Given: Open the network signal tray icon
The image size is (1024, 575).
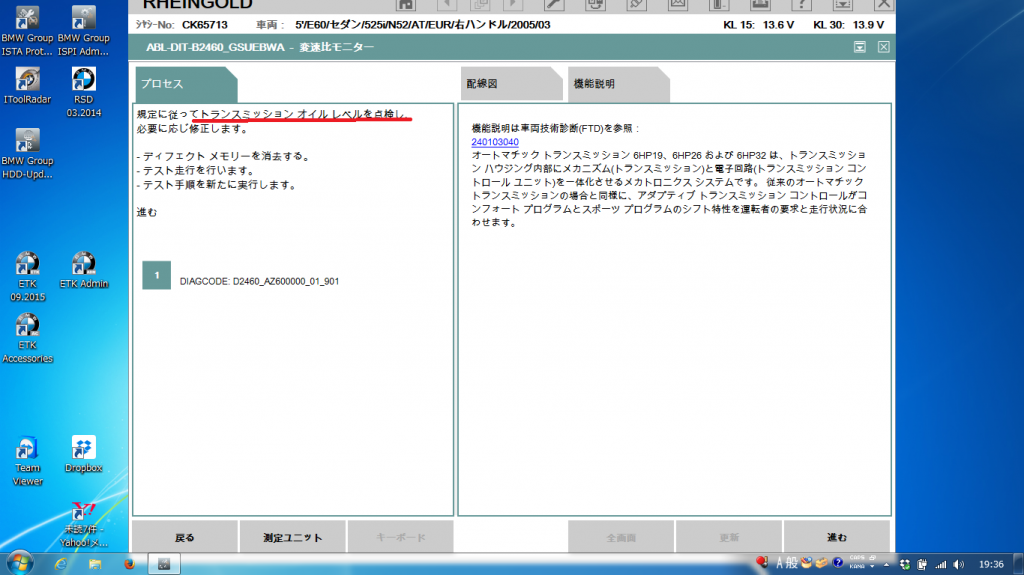Looking at the screenshot, I should click(940, 565).
